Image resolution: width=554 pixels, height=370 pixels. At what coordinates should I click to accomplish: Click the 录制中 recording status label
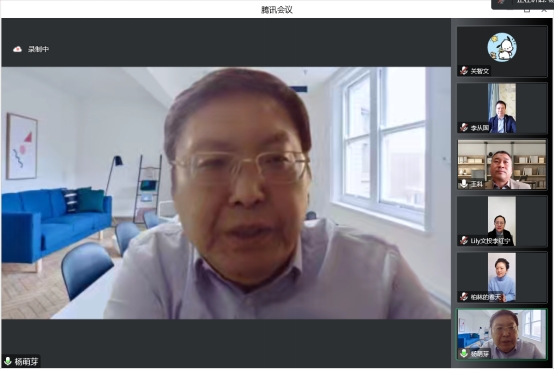pyautogui.click(x=39, y=49)
